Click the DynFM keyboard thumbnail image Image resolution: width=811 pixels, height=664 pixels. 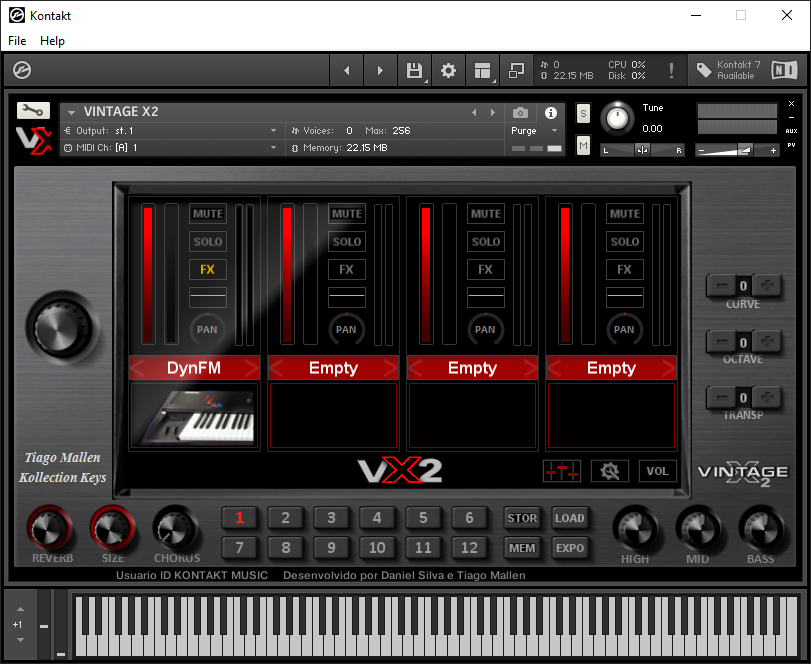[x=194, y=416]
